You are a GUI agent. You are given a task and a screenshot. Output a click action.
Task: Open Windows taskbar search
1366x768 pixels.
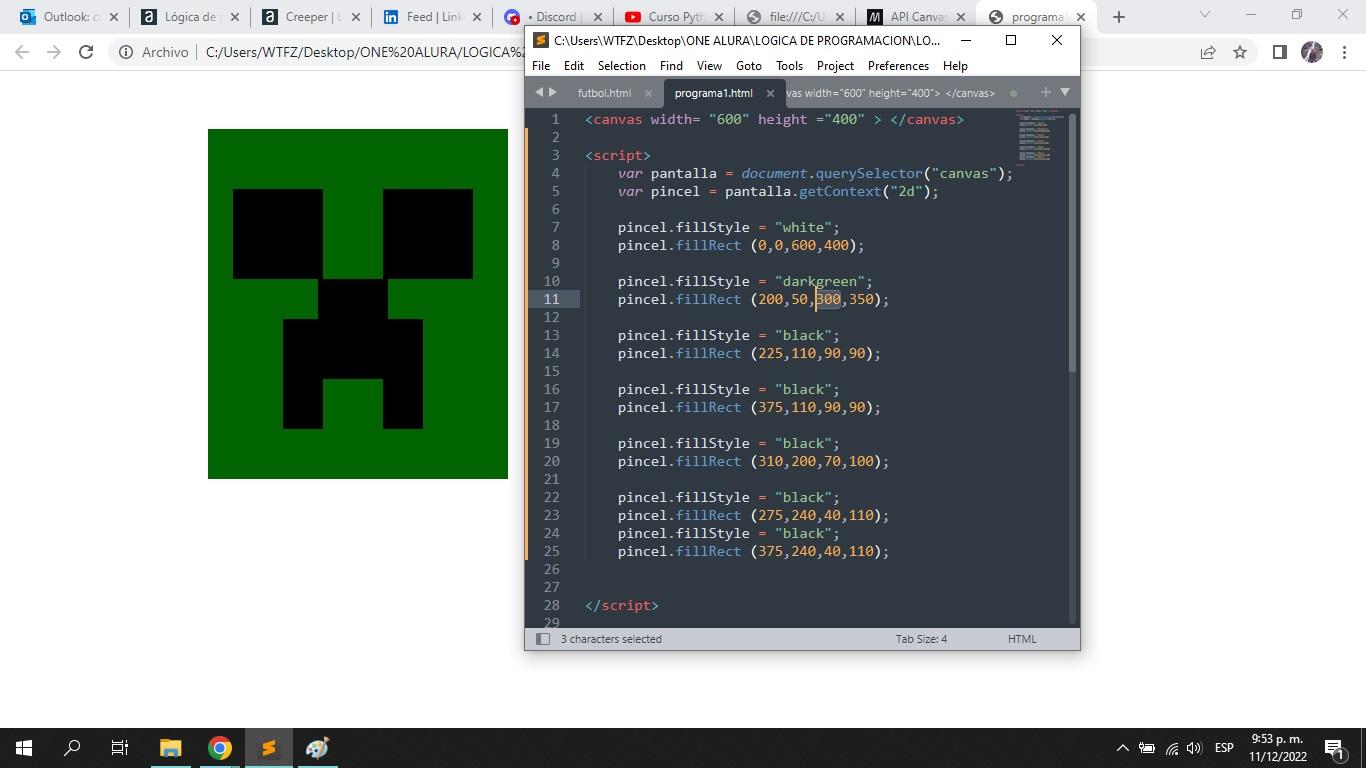pyautogui.click(x=72, y=748)
